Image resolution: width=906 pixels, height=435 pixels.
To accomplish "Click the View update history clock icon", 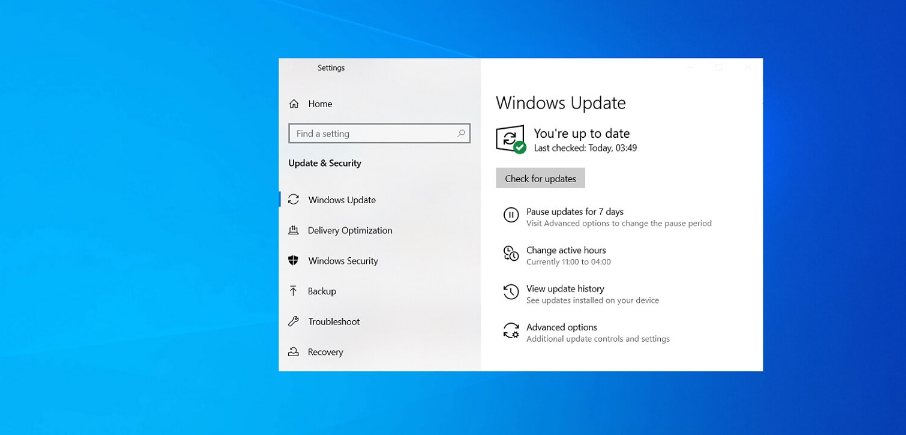I will coord(511,292).
